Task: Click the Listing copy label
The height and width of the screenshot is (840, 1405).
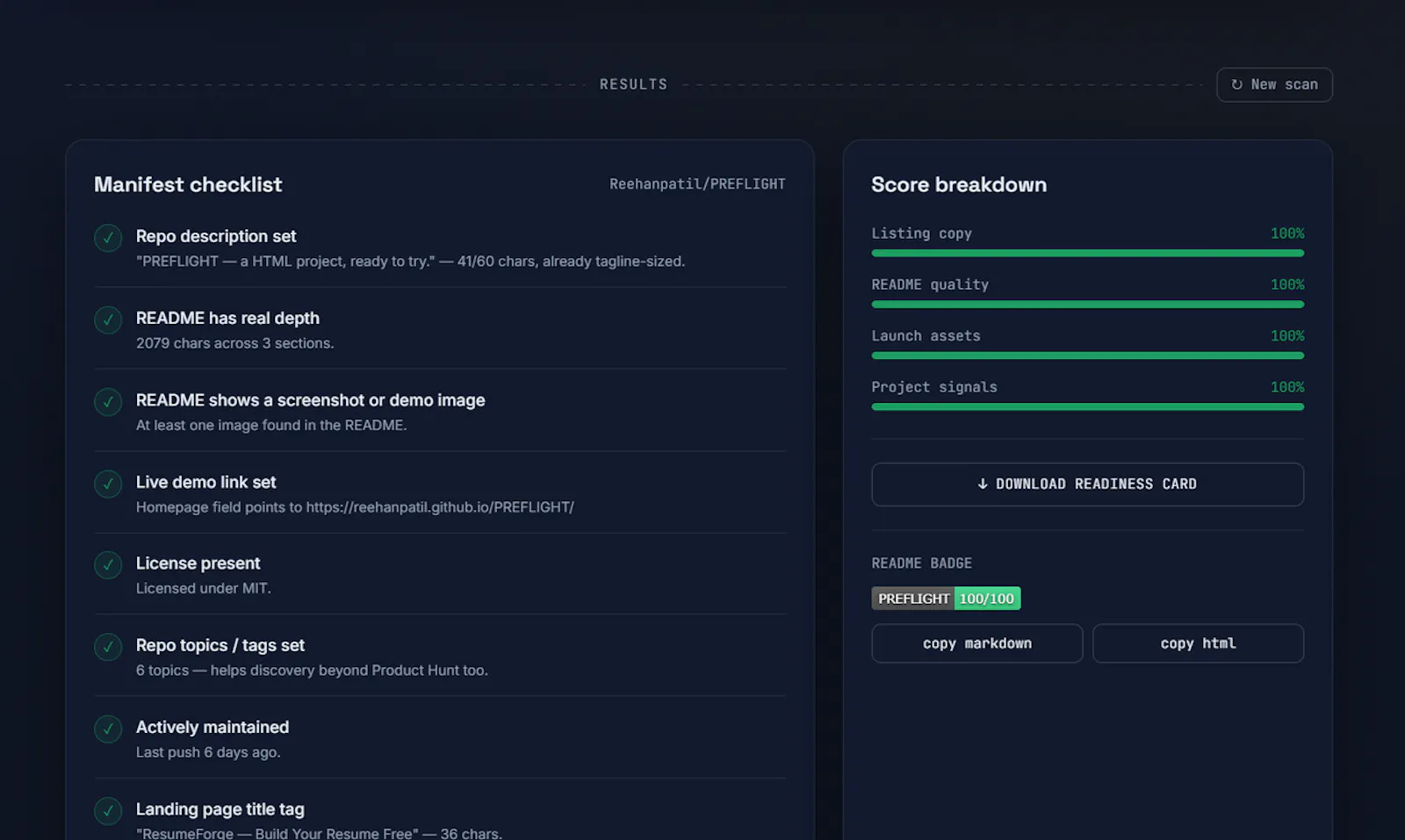Action: (921, 233)
